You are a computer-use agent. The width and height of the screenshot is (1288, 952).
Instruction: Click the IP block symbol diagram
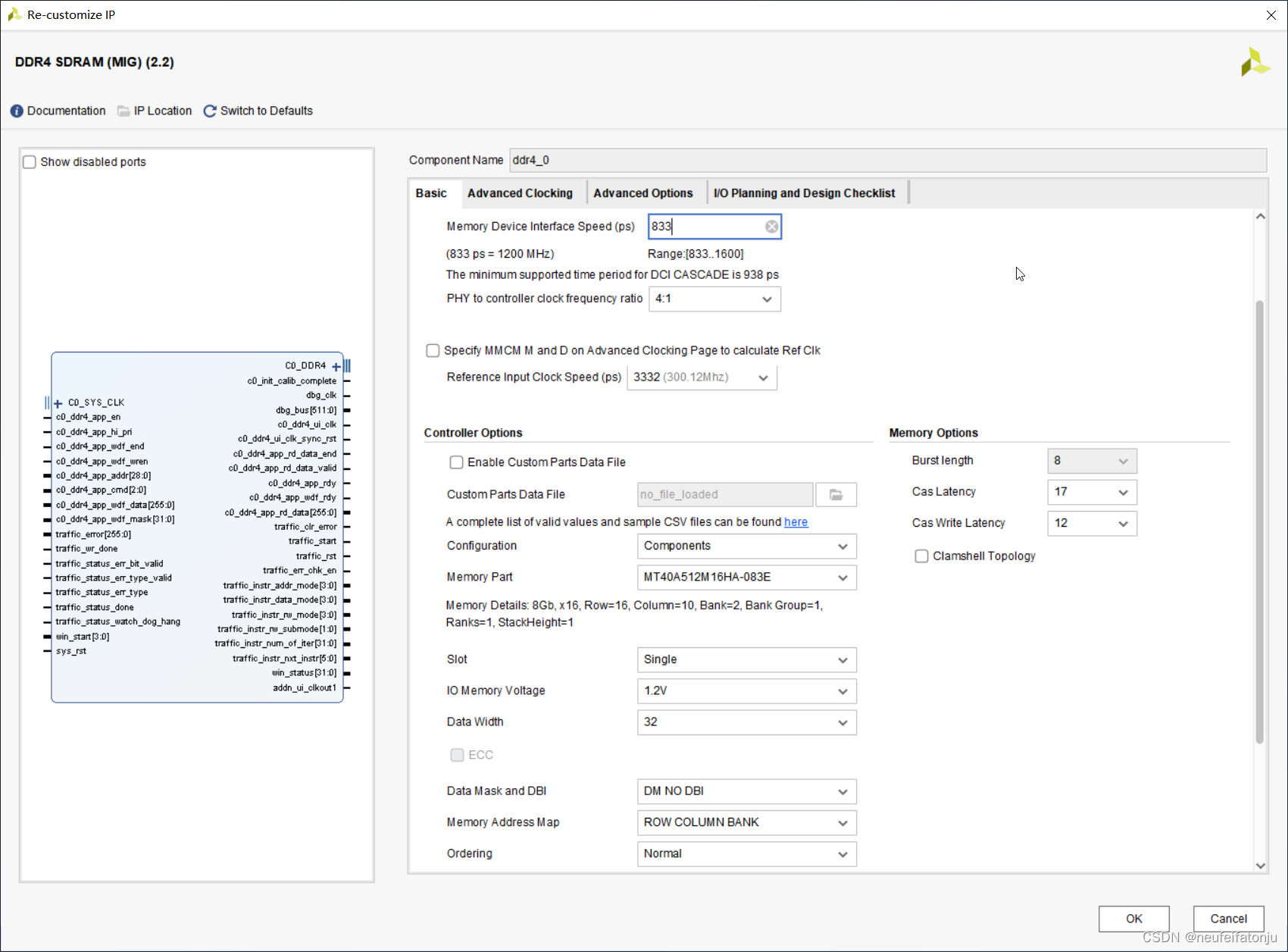(197, 528)
